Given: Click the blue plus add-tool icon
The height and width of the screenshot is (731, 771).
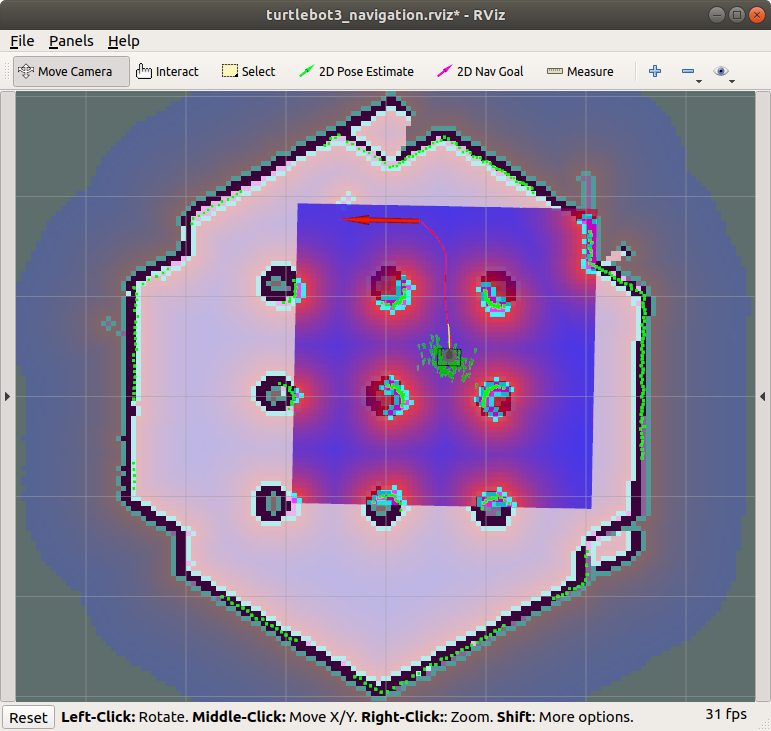Looking at the screenshot, I should (x=655, y=71).
